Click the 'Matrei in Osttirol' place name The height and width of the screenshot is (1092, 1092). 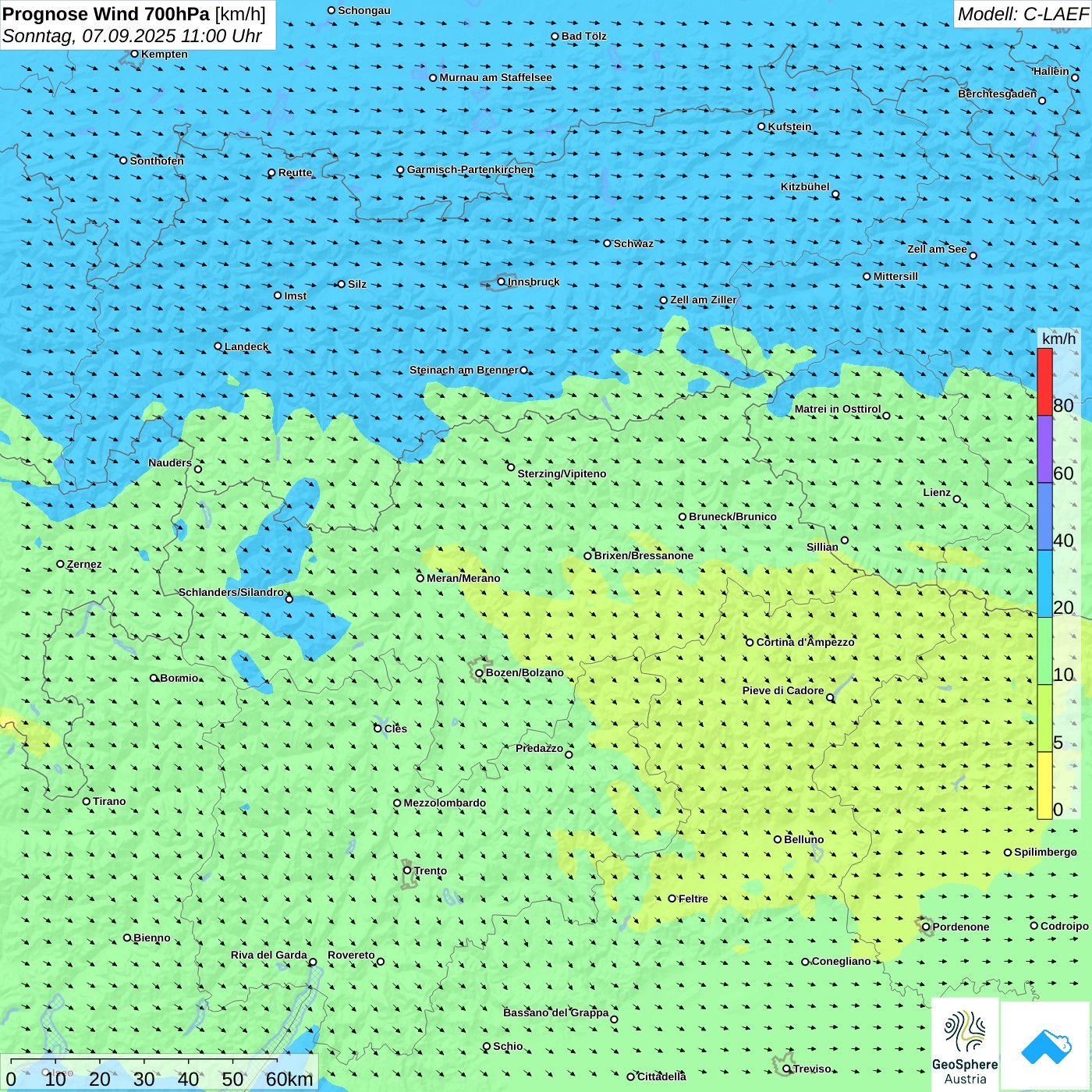coord(838,409)
